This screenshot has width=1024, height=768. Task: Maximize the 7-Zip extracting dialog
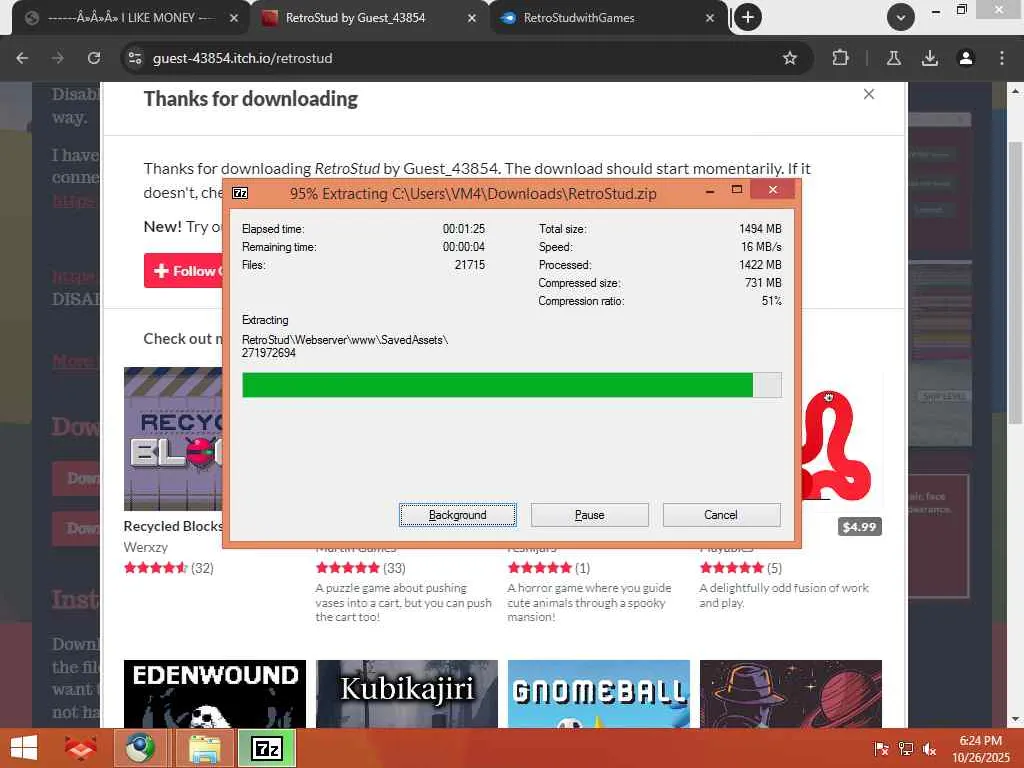737,190
